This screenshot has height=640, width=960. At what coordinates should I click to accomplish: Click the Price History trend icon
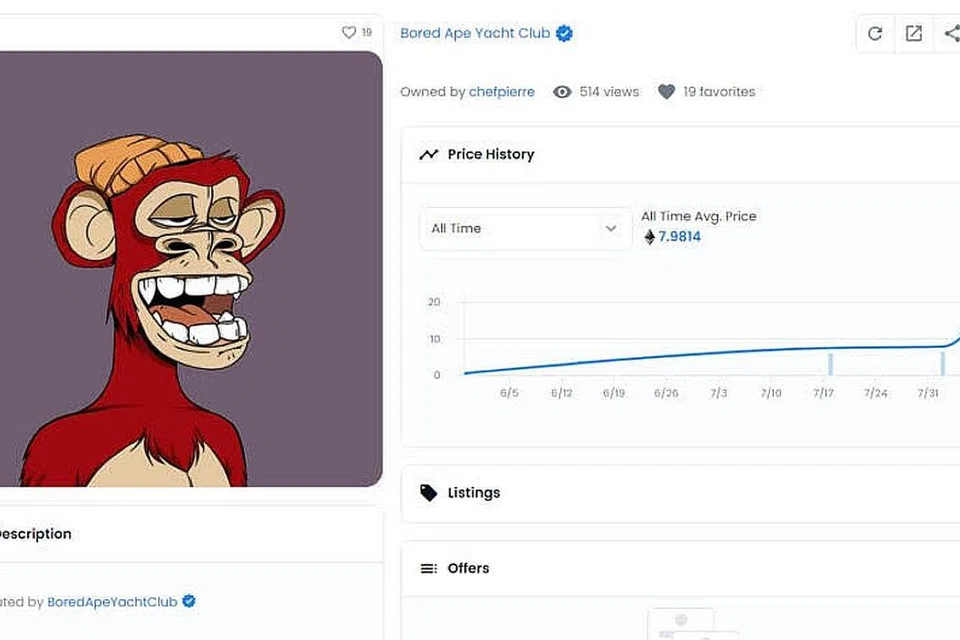click(429, 154)
